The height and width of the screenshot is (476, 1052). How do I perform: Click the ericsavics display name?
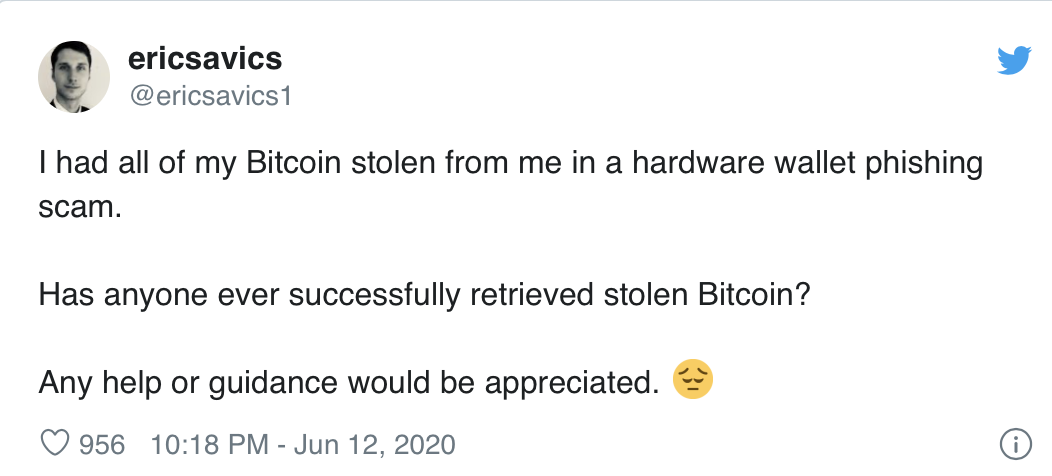(205, 58)
